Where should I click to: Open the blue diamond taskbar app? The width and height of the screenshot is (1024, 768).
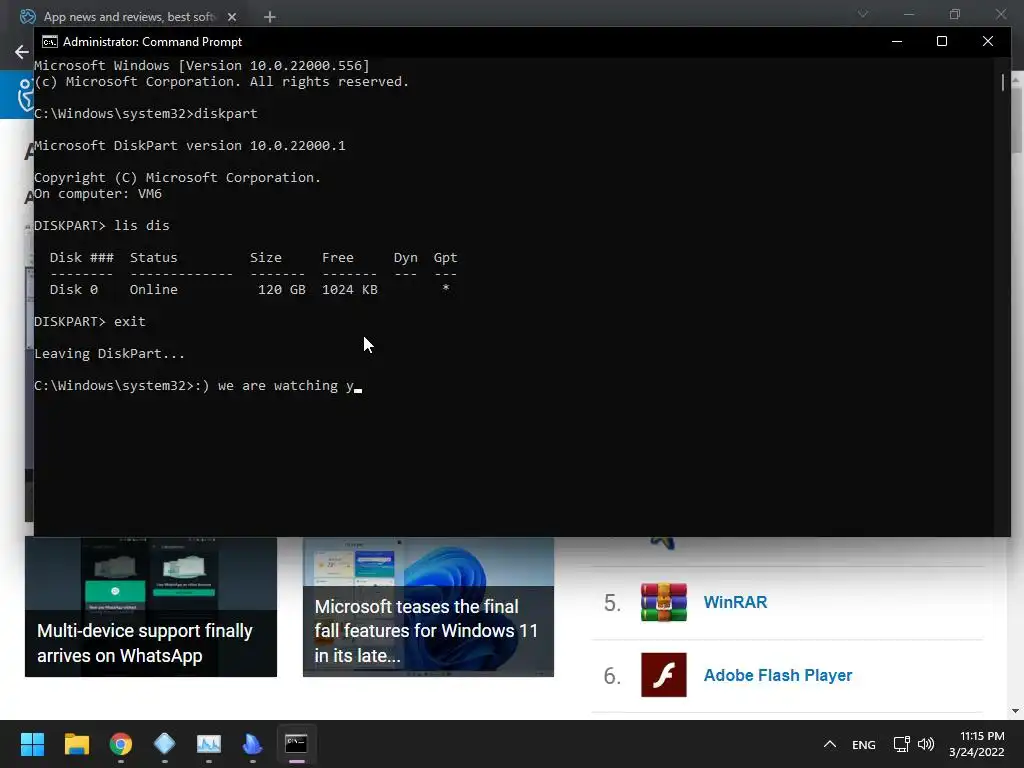click(x=165, y=744)
